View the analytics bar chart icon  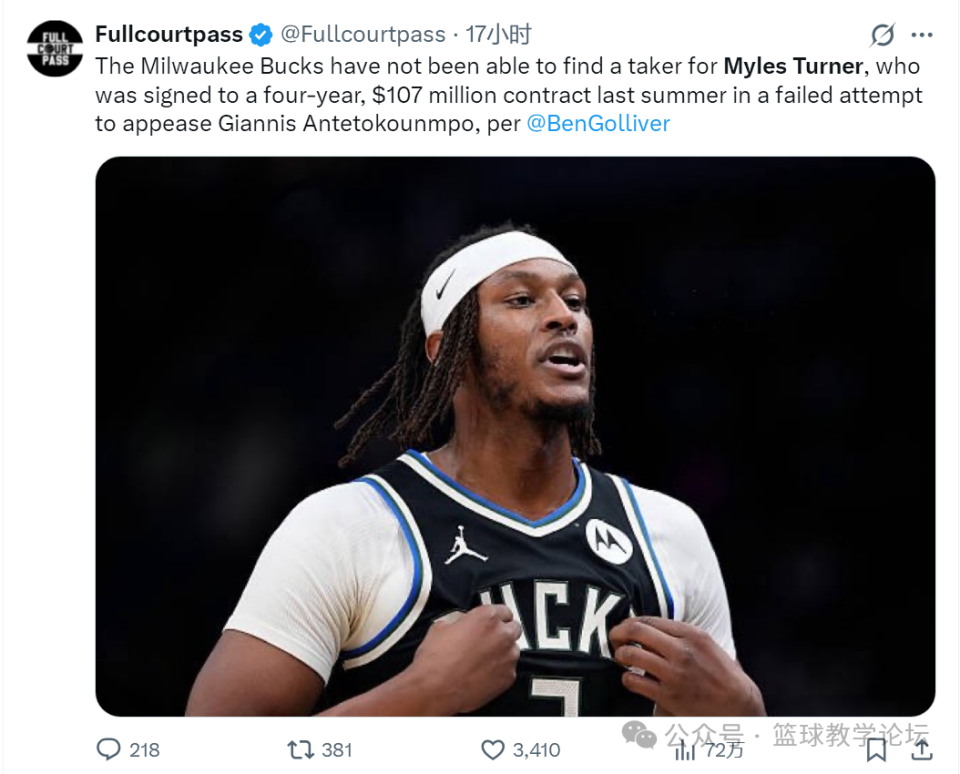(x=684, y=750)
